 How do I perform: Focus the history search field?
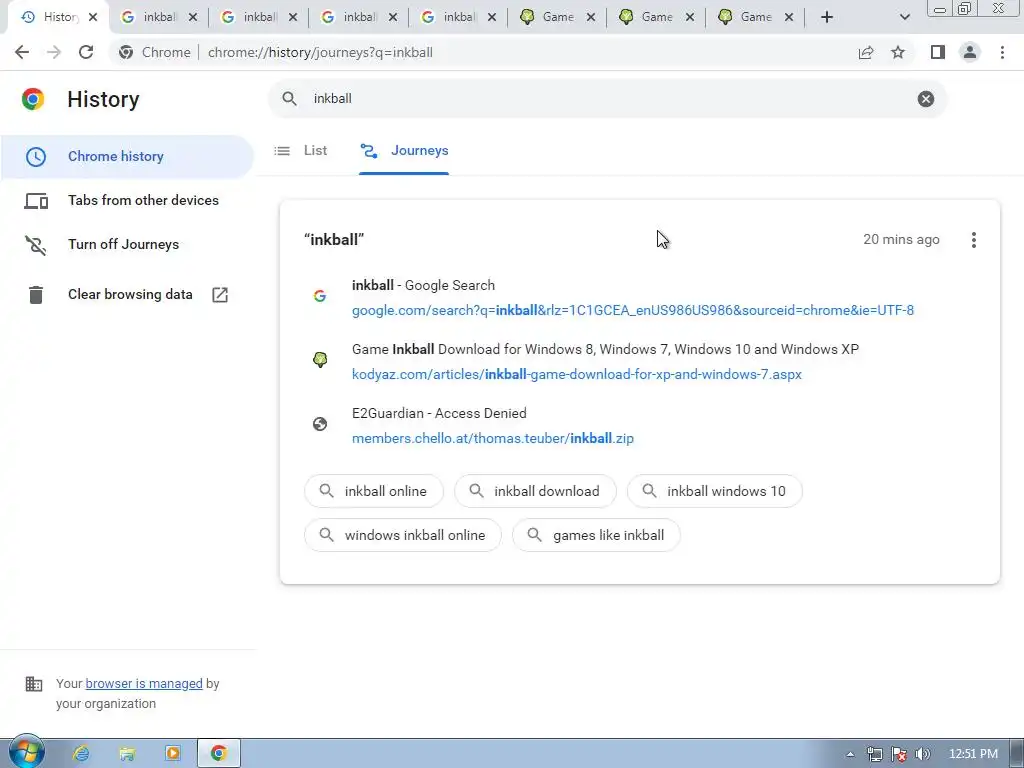point(607,99)
